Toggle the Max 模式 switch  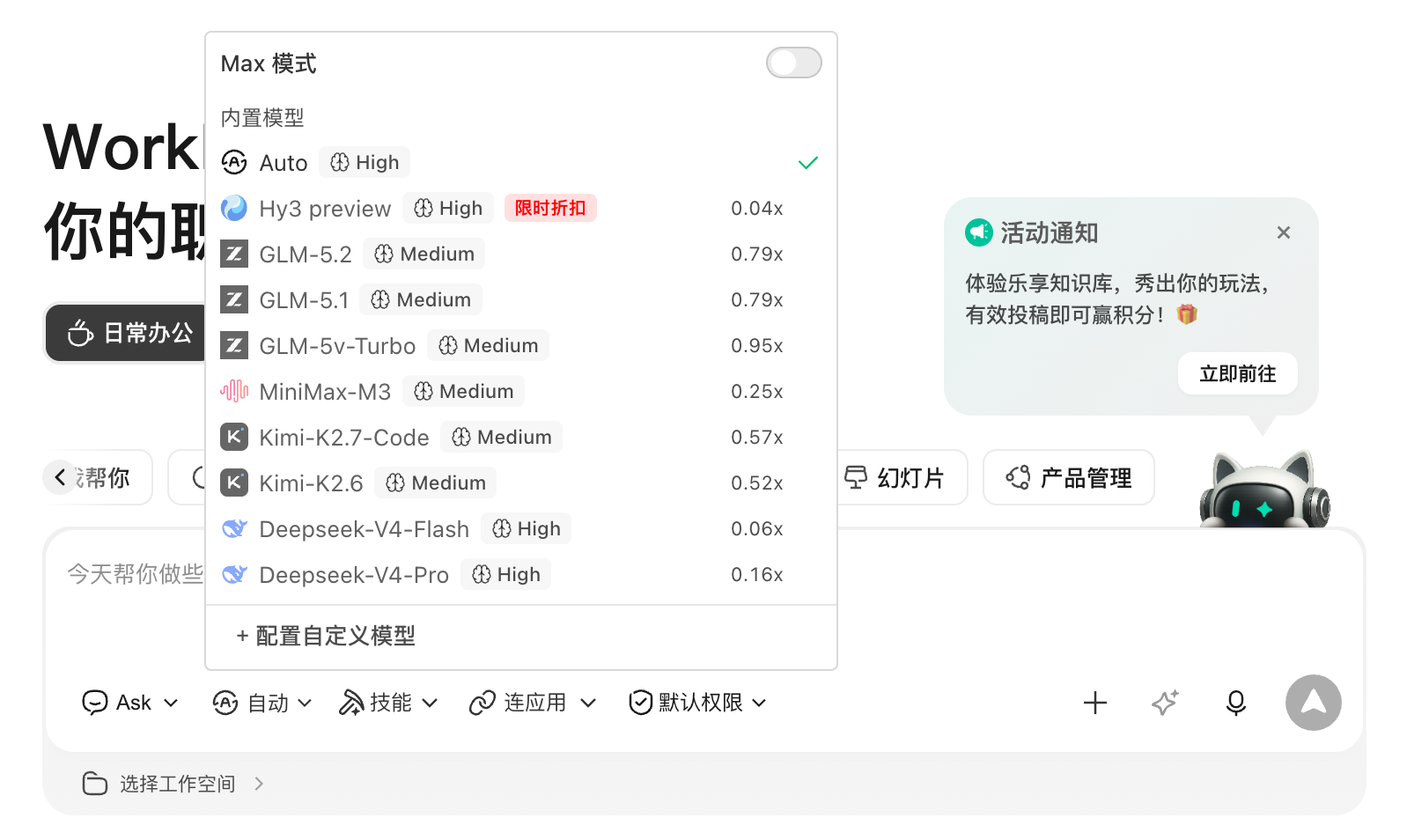[x=793, y=63]
